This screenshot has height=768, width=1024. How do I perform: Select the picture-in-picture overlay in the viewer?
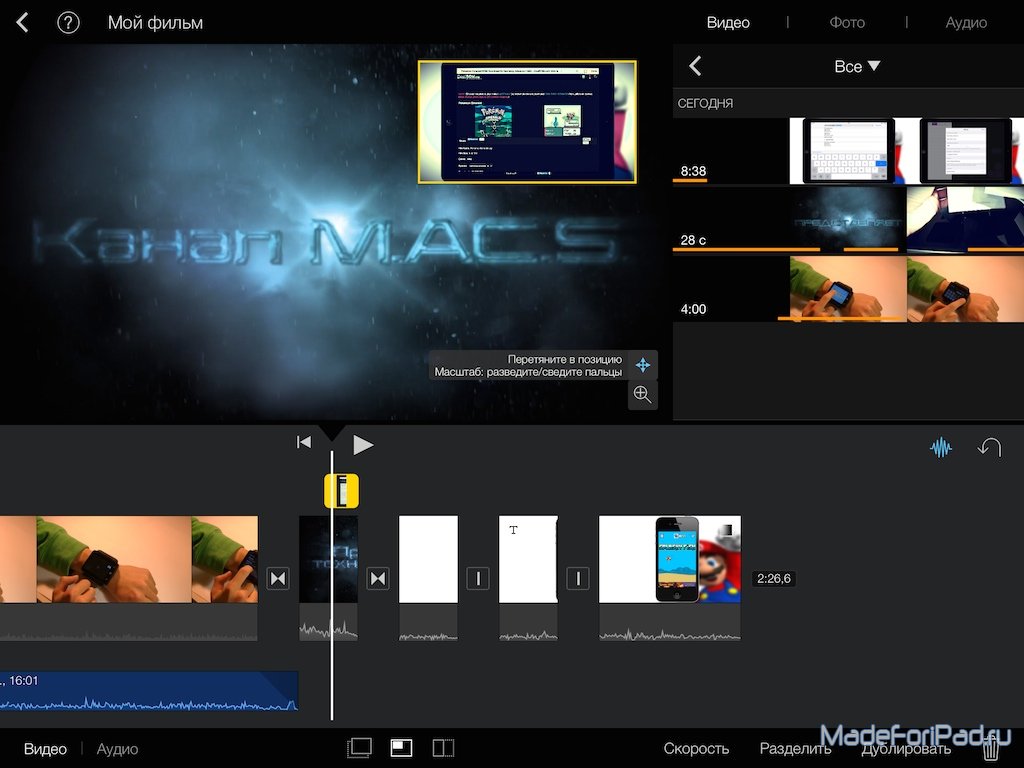click(527, 121)
